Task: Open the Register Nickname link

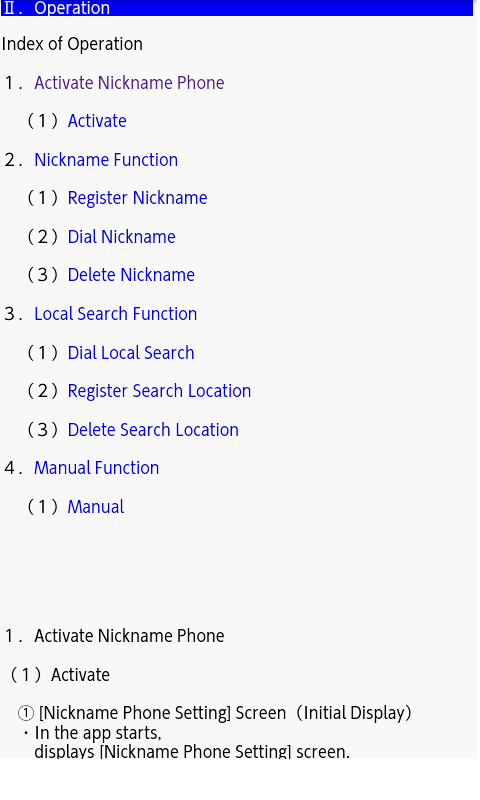Action: tap(137, 198)
